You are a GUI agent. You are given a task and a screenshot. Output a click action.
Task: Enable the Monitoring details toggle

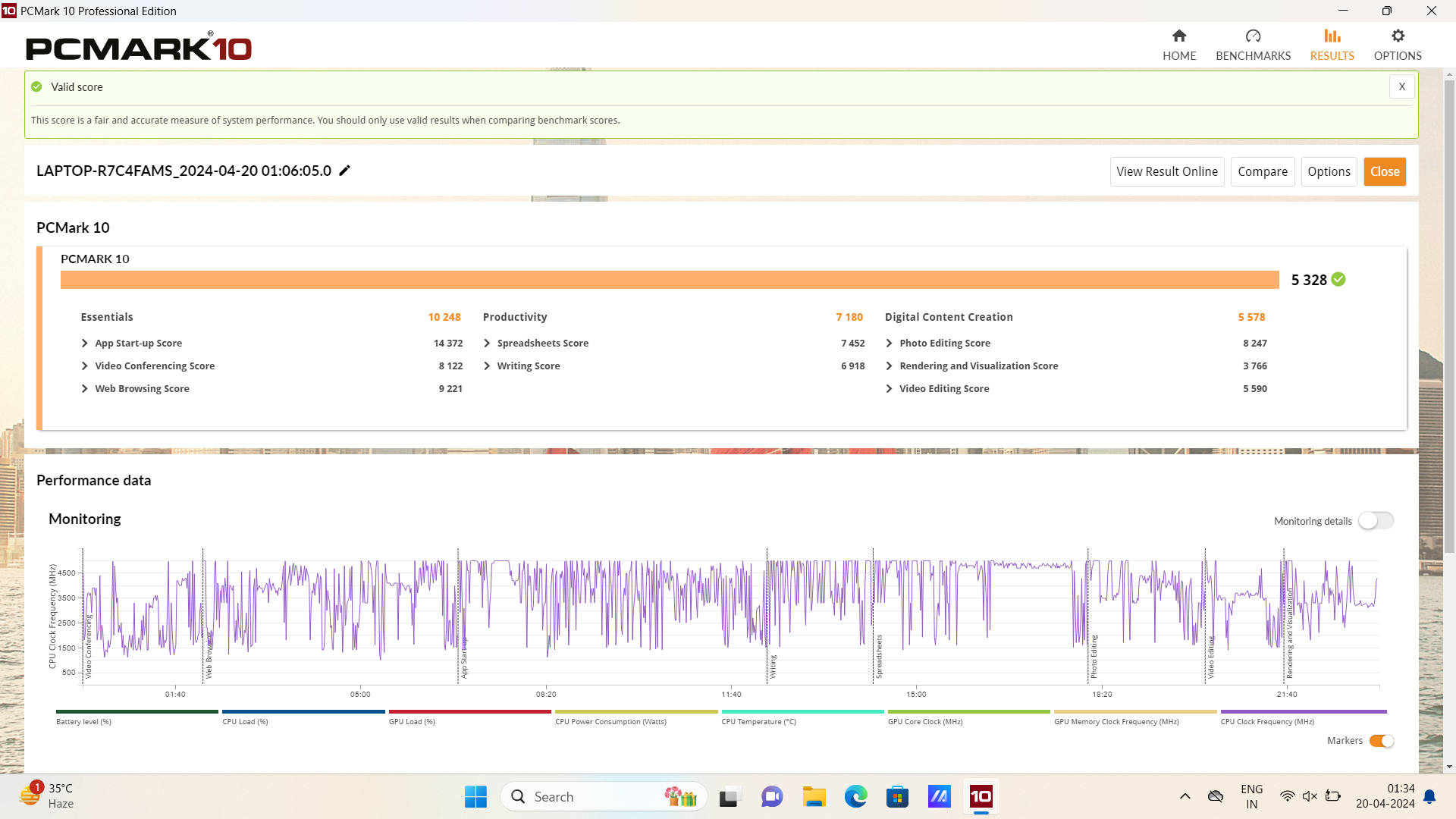point(1375,521)
